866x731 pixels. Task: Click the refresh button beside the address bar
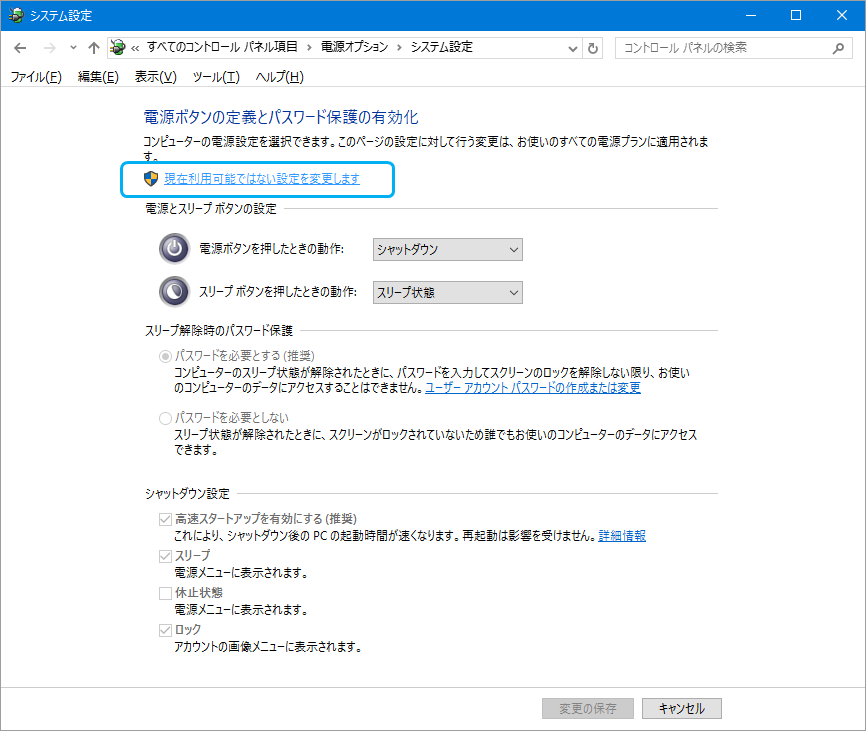[x=594, y=48]
